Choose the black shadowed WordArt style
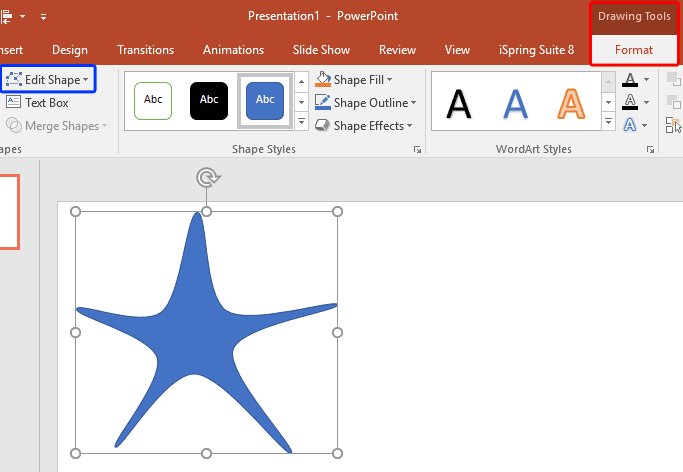This screenshot has height=472, width=683. pyautogui.click(x=459, y=103)
